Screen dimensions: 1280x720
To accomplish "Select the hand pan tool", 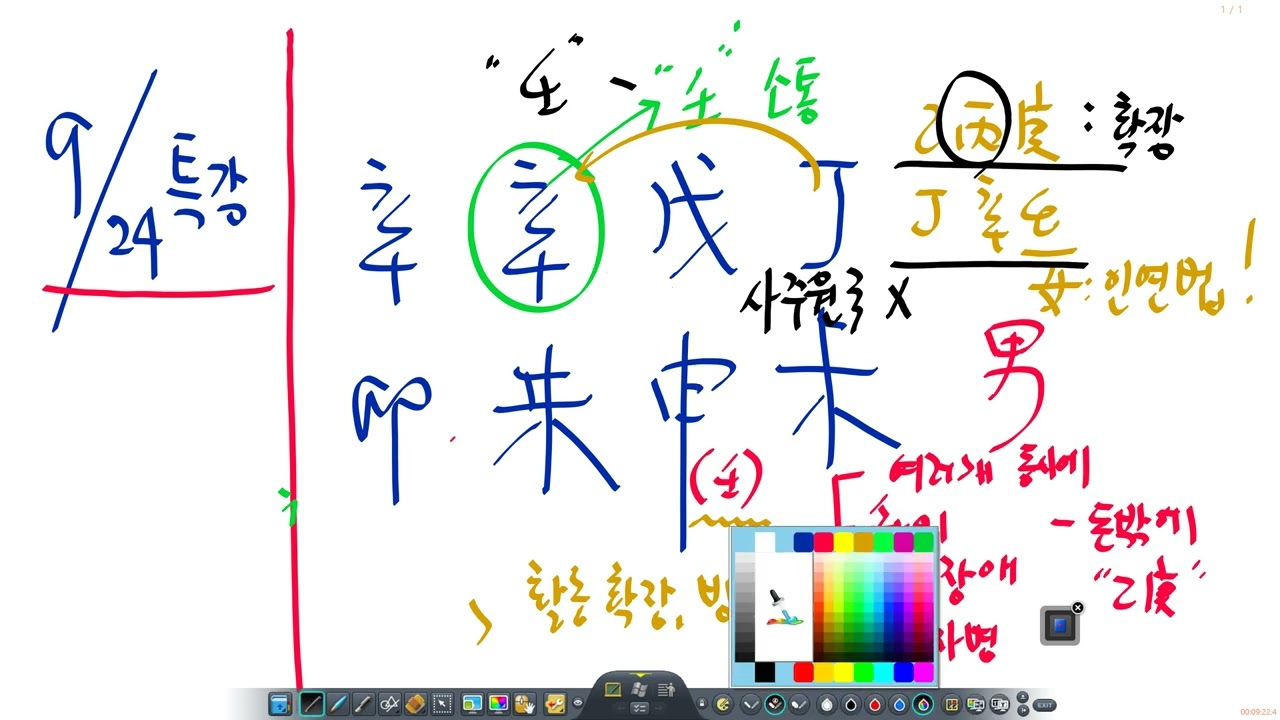I will coord(525,704).
